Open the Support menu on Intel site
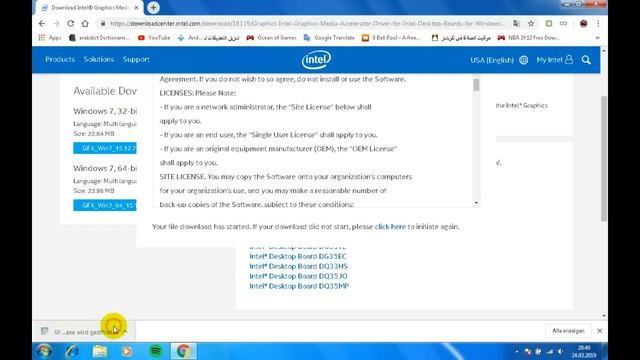The height and width of the screenshot is (360, 640). 136,60
